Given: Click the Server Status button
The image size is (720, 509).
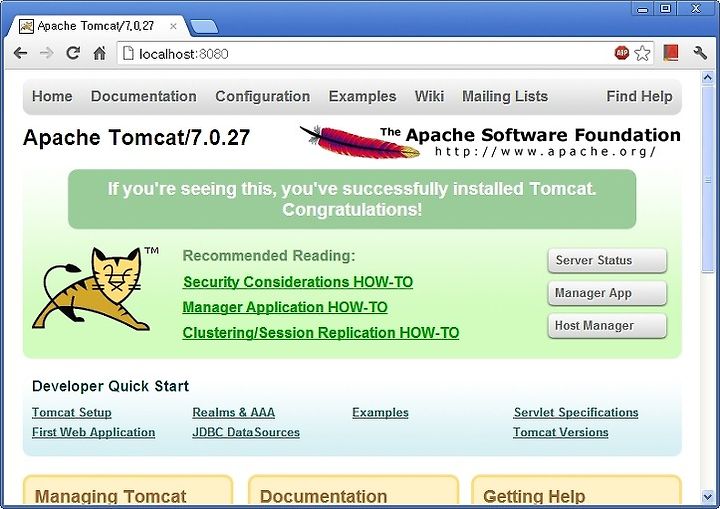Looking at the screenshot, I should [607, 260].
